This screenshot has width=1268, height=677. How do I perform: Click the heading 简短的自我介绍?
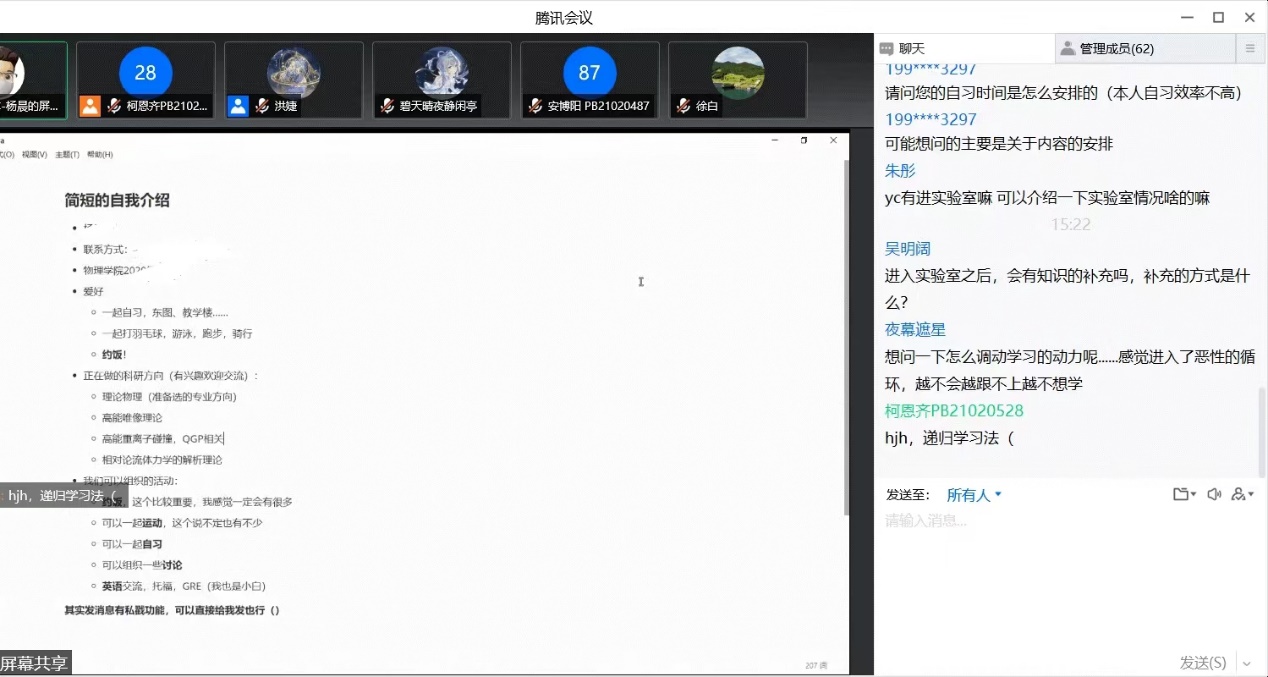pos(117,200)
